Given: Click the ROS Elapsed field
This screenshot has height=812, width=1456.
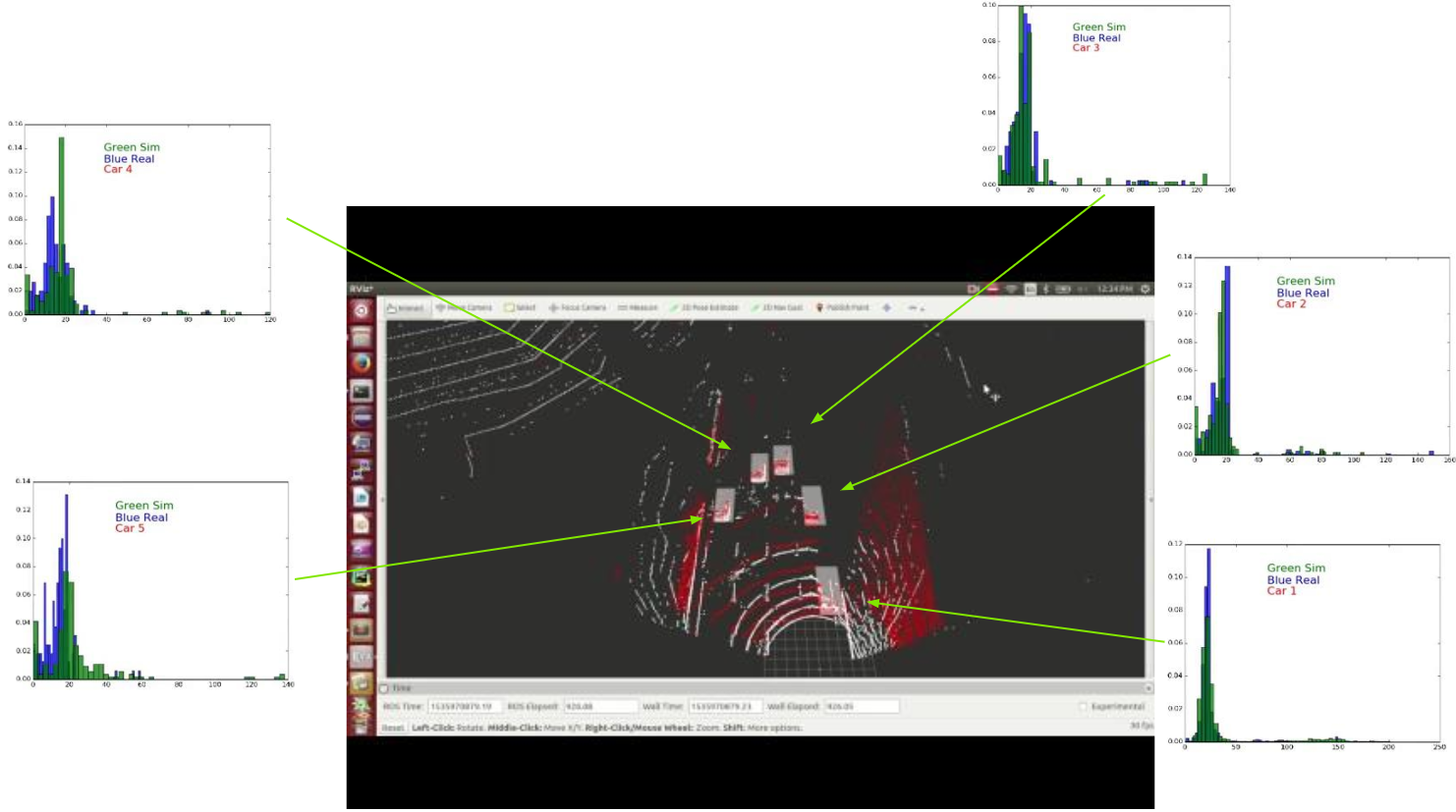Looking at the screenshot, I should 600,707.
